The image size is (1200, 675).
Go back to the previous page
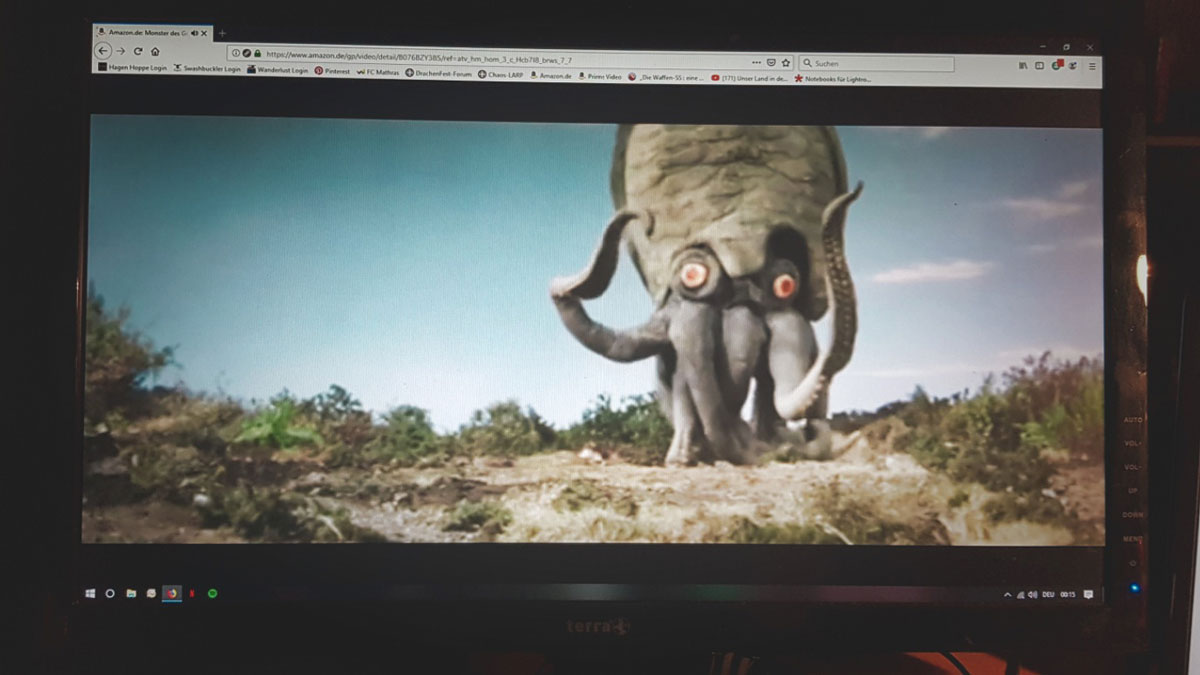pyautogui.click(x=103, y=51)
